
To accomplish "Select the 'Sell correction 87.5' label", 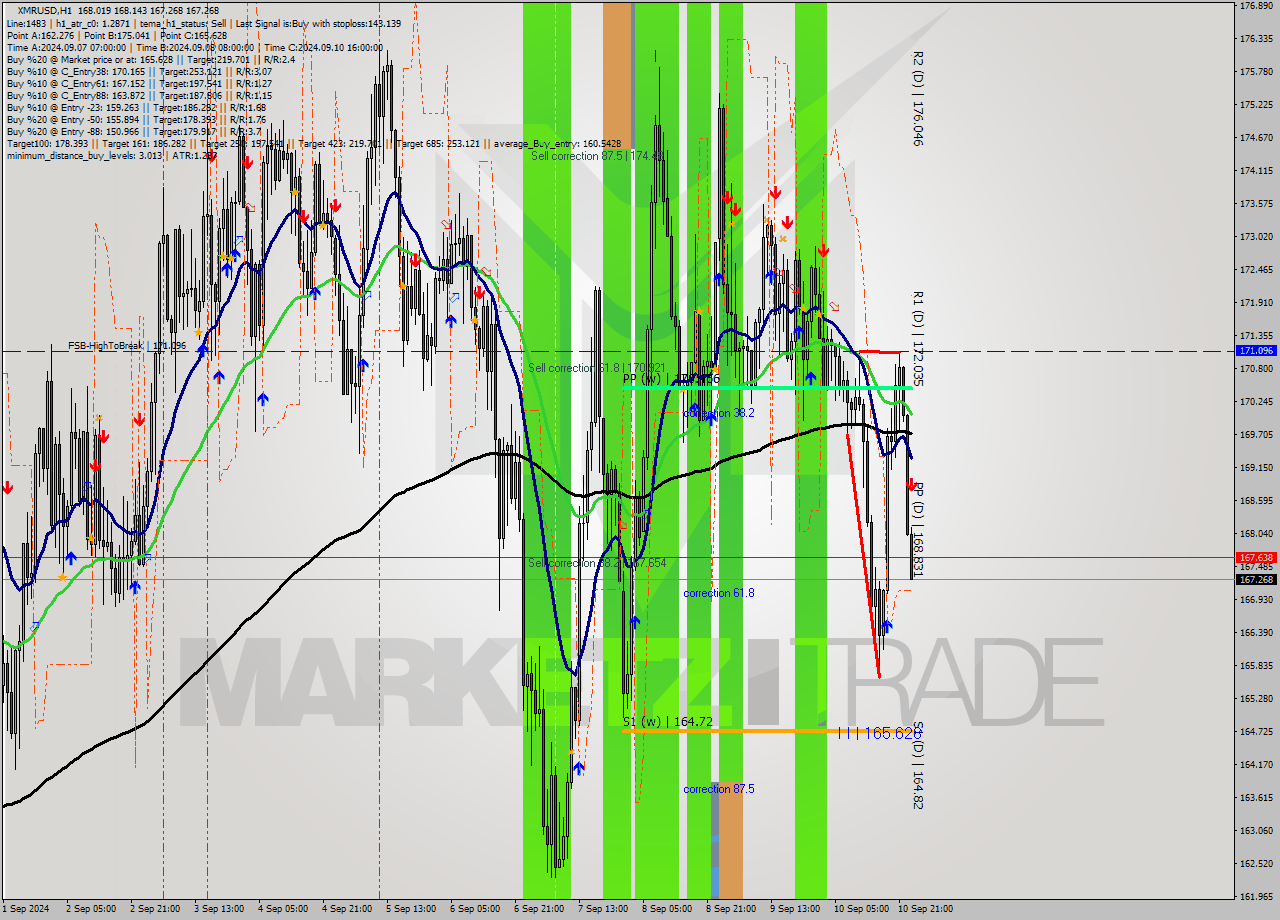I will point(596,156).
